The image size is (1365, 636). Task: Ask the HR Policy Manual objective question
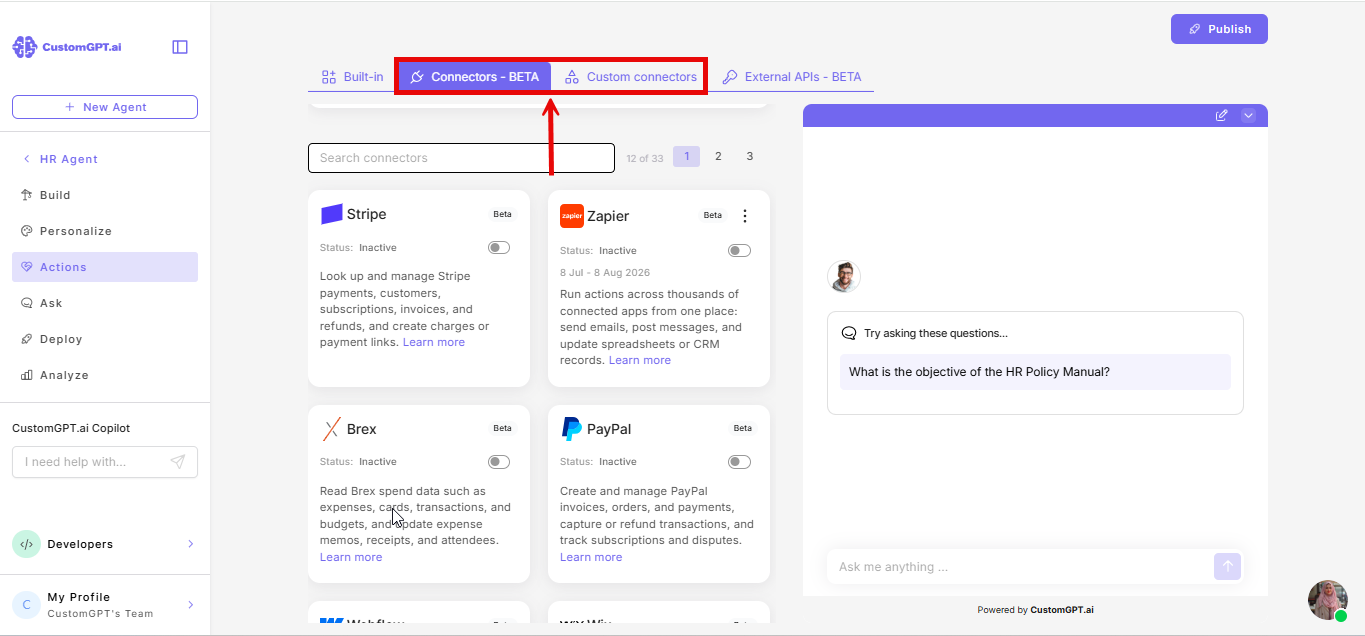point(1035,372)
